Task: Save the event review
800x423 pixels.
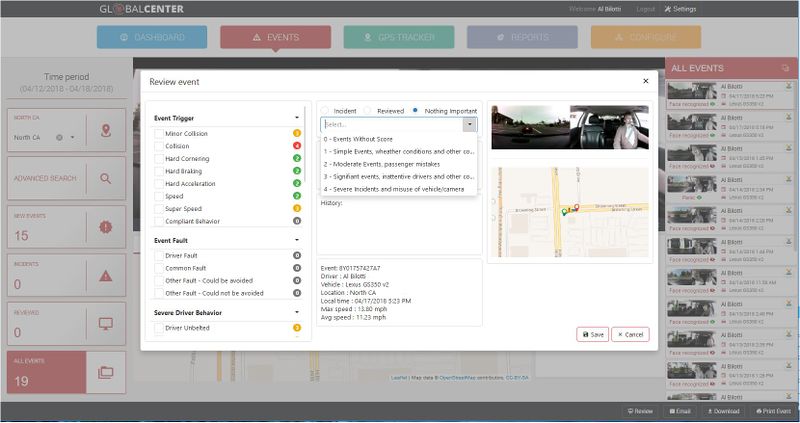Action: (590, 335)
